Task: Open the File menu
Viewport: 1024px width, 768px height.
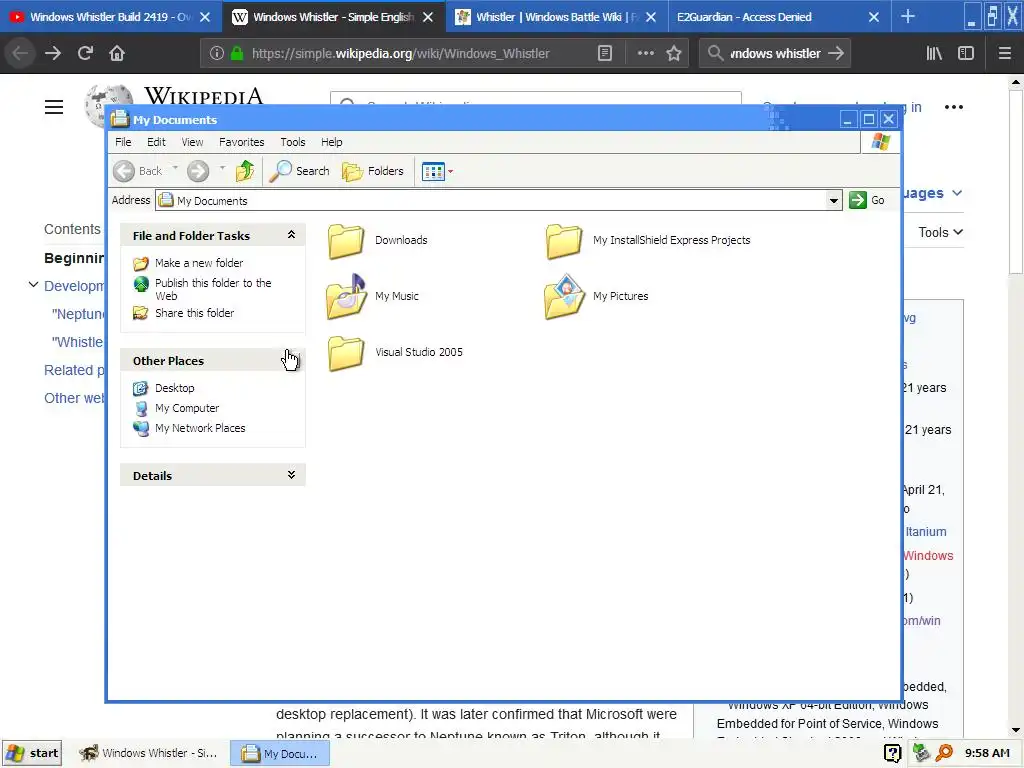Action: 123,142
